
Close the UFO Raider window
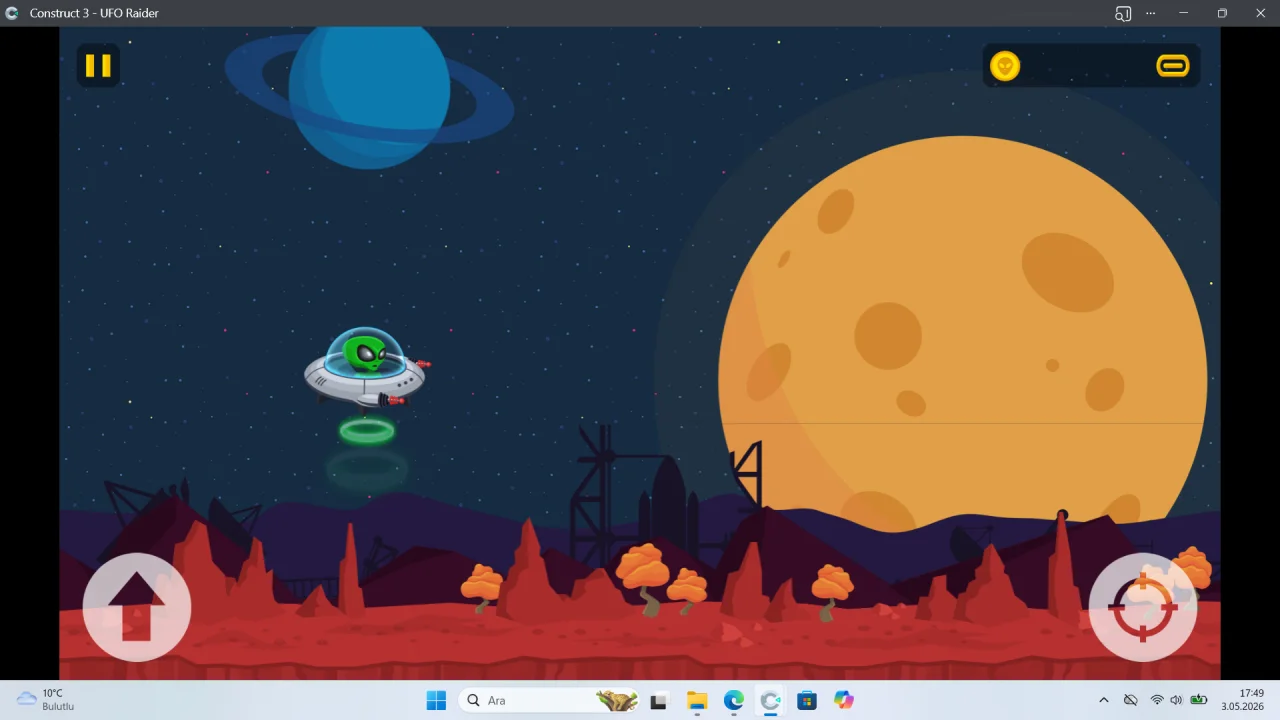coord(1260,13)
